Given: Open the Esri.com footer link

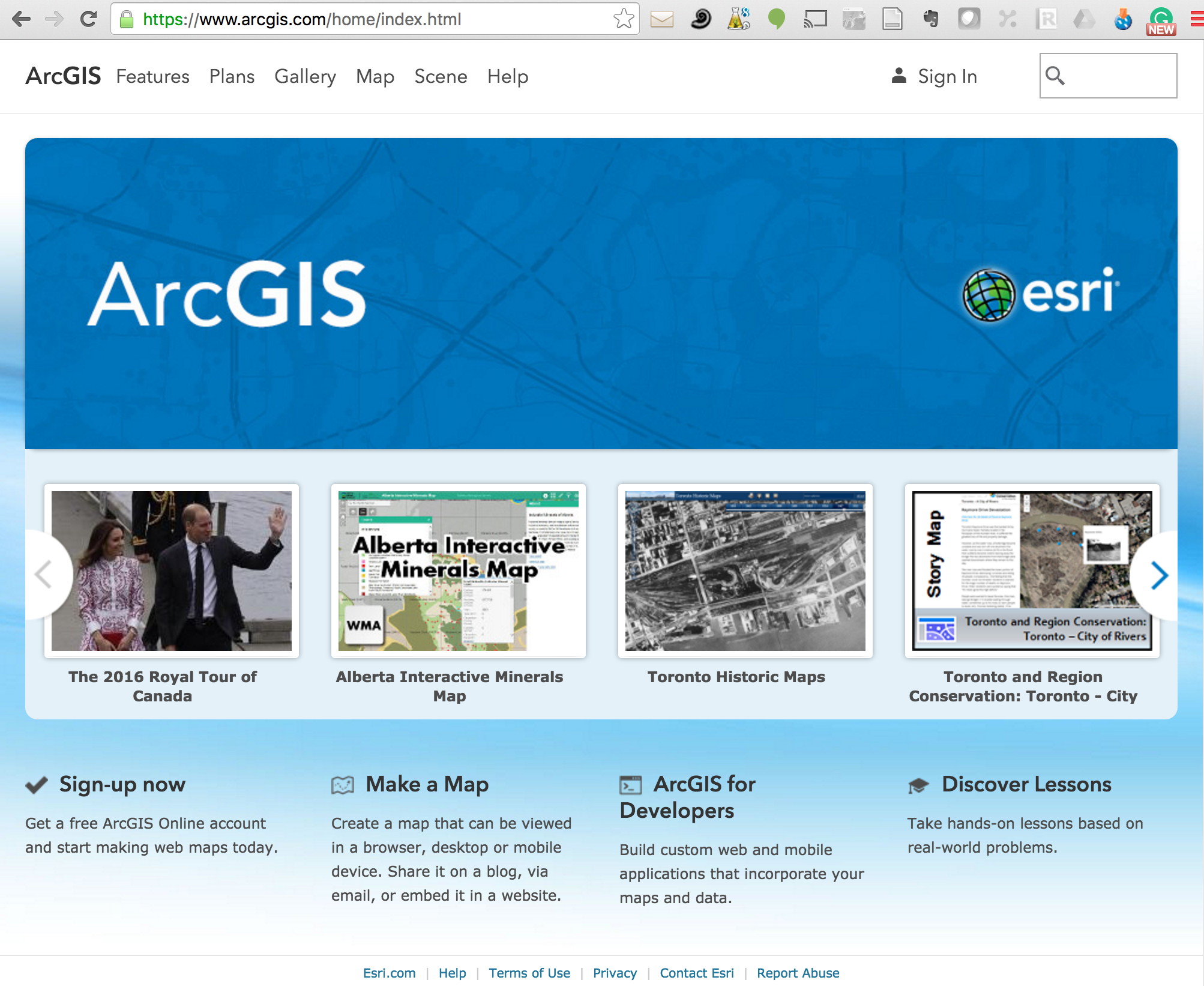Looking at the screenshot, I should point(389,973).
